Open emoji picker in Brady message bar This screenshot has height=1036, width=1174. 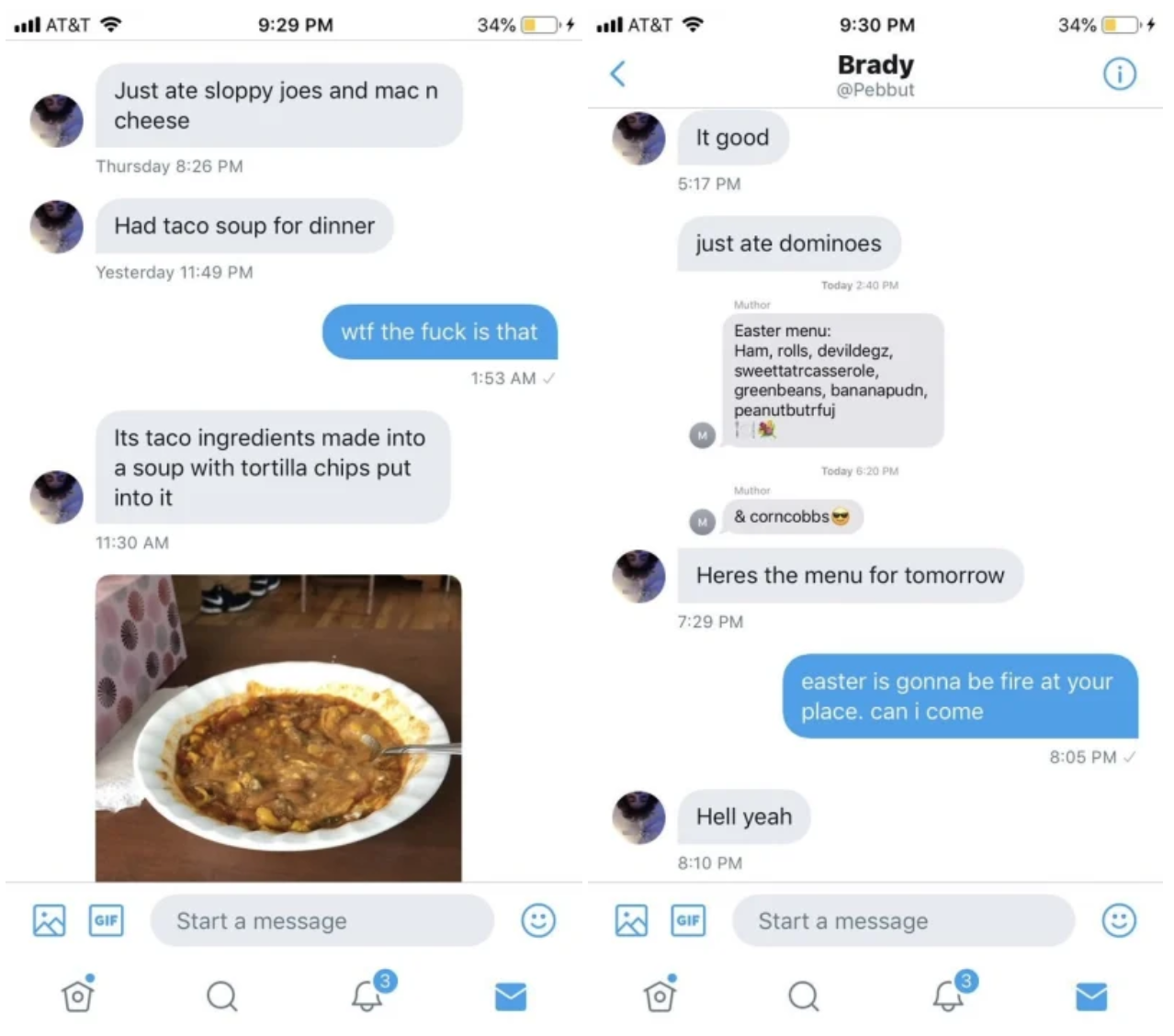[1119, 920]
